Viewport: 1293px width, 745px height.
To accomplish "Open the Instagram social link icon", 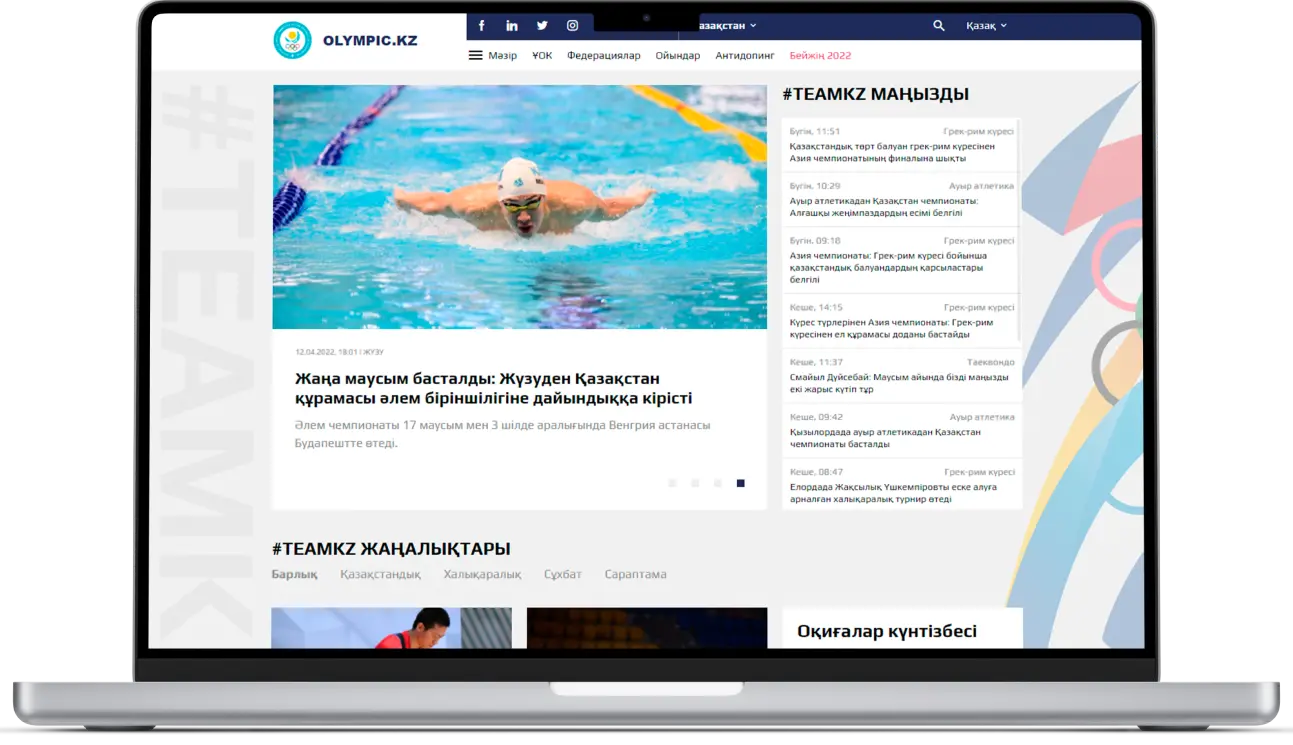I will (x=572, y=26).
